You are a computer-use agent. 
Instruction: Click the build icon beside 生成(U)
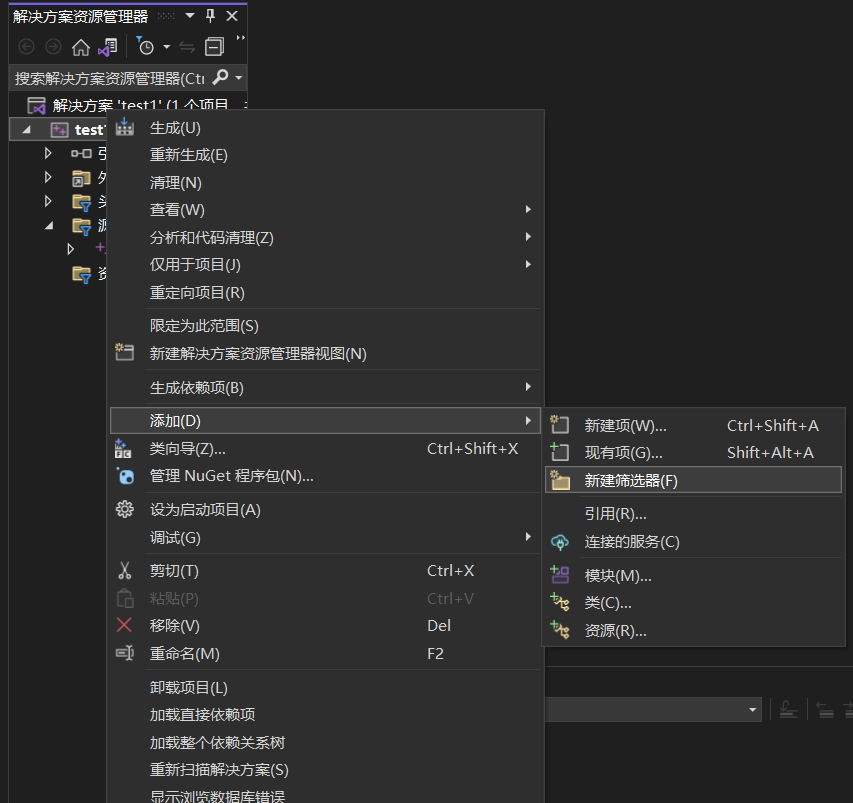click(x=124, y=127)
